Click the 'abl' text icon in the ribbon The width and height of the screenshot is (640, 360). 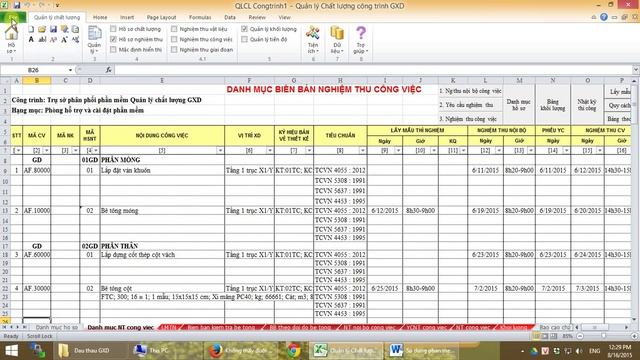(42, 40)
